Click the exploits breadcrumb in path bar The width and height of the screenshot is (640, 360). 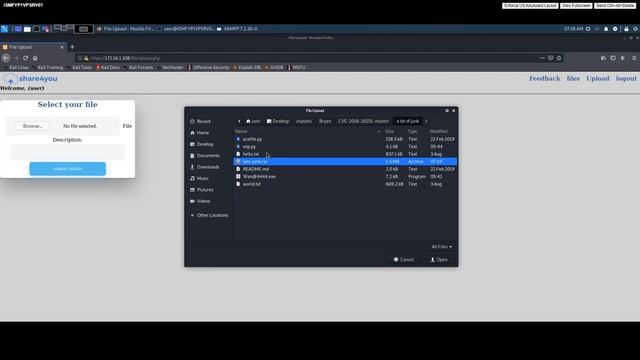[304, 121]
